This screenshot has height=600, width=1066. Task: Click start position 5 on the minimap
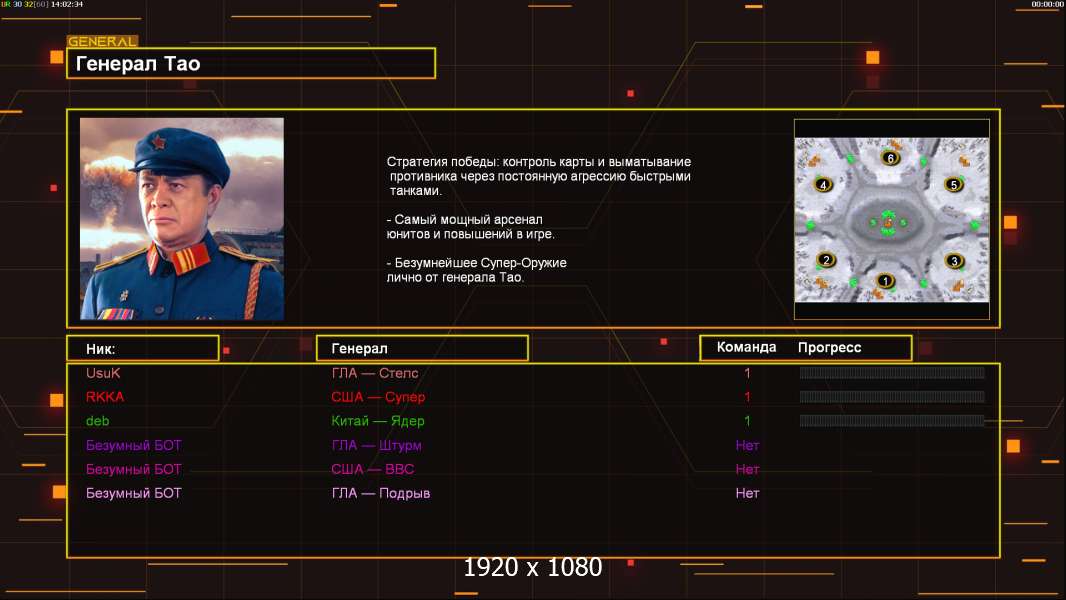[954, 185]
